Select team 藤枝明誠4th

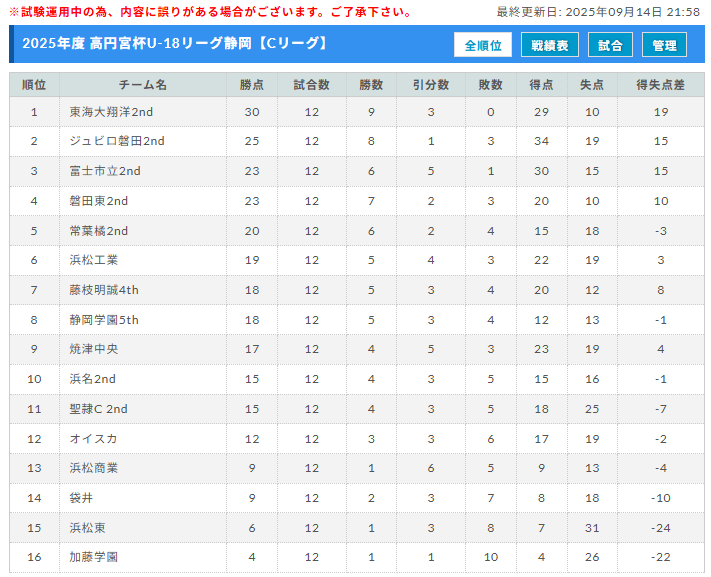104,290
